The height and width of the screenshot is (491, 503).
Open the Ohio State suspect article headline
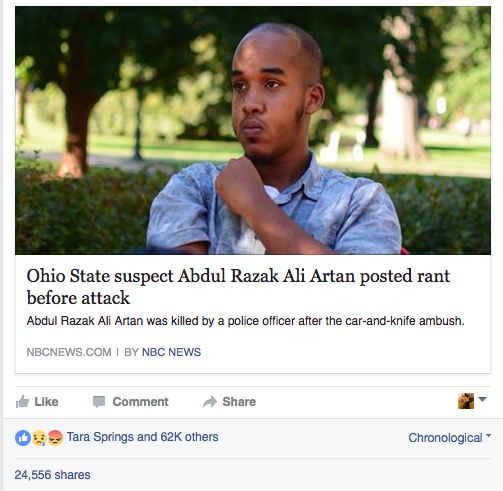[238, 287]
